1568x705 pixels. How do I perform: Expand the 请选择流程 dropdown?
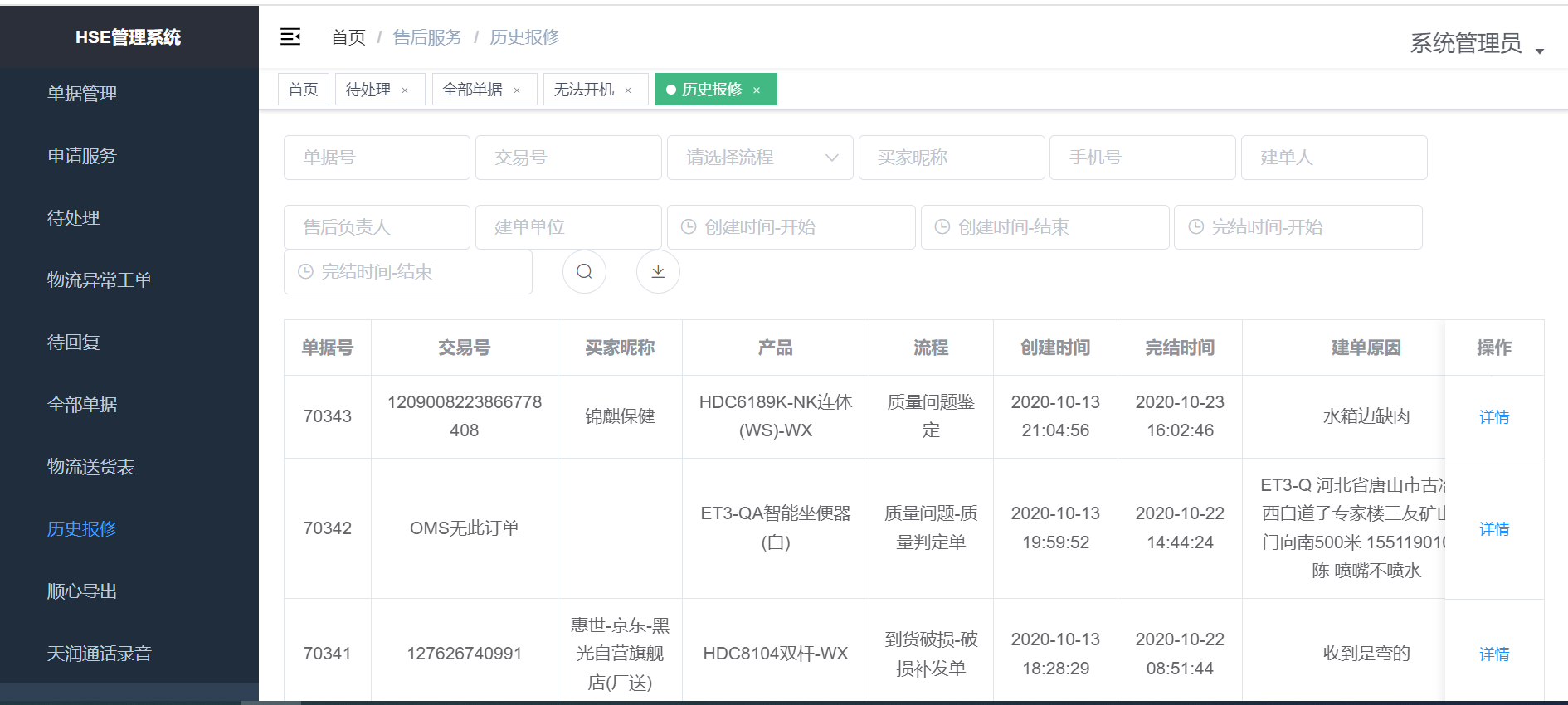(760, 158)
